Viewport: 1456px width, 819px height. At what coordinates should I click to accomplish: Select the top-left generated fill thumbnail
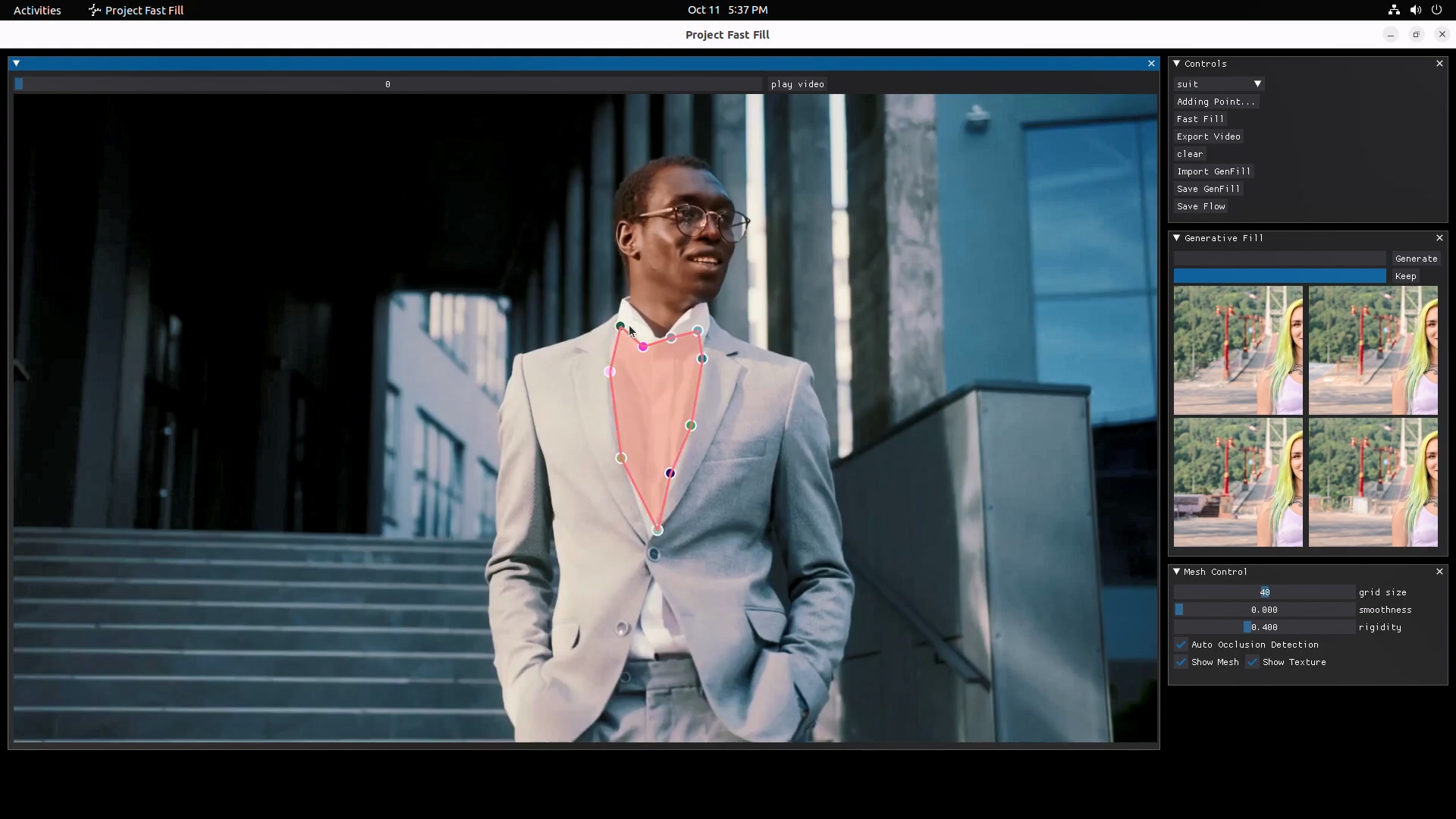pyautogui.click(x=1238, y=350)
